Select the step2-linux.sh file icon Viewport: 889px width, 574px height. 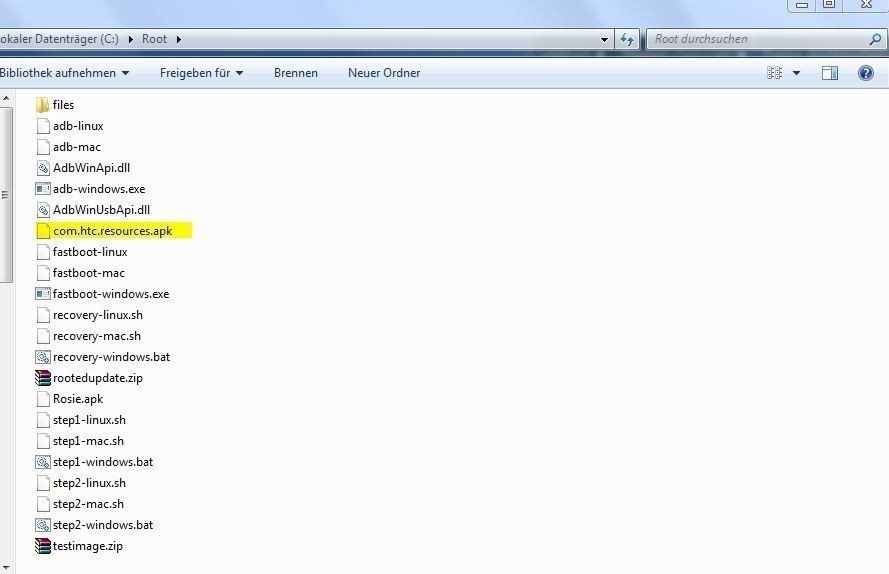point(43,483)
